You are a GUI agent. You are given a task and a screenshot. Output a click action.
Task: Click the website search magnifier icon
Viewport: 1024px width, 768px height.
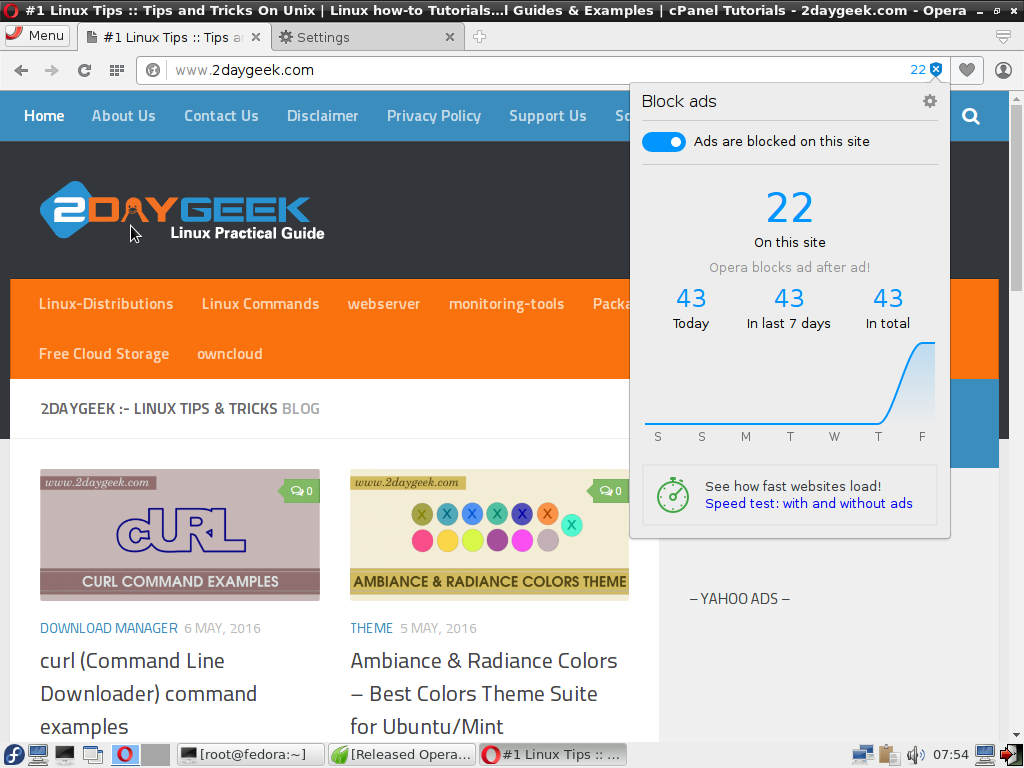pyautogui.click(x=971, y=116)
